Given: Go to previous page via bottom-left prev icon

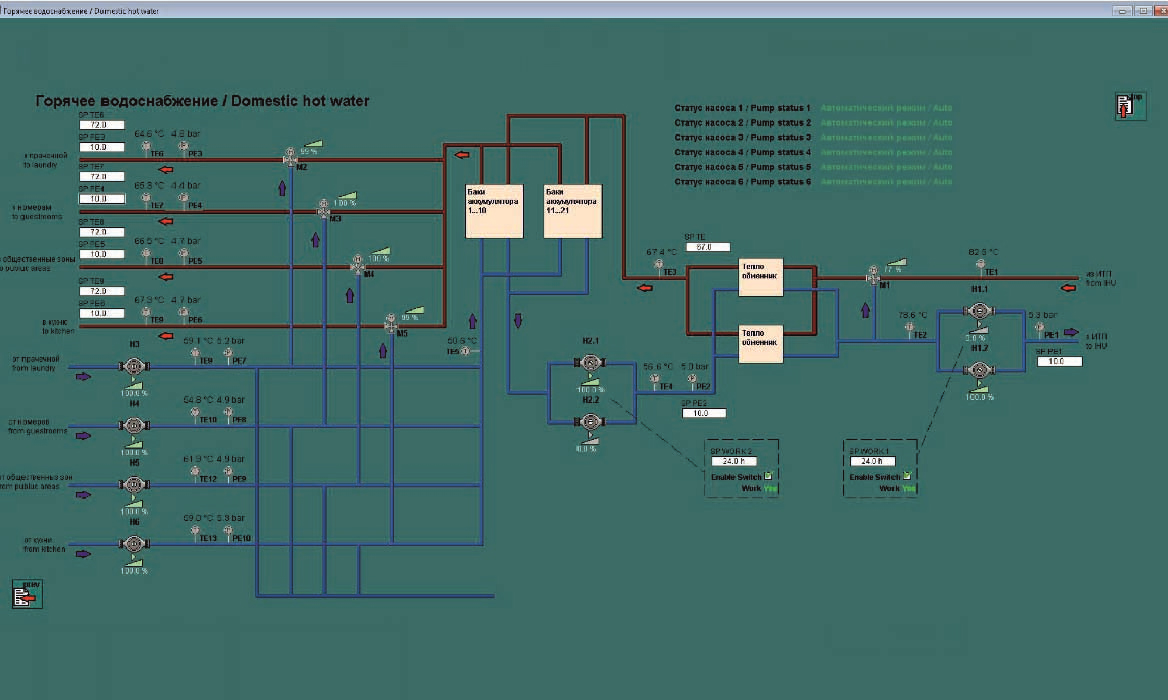Looking at the screenshot, I should click(x=27, y=594).
